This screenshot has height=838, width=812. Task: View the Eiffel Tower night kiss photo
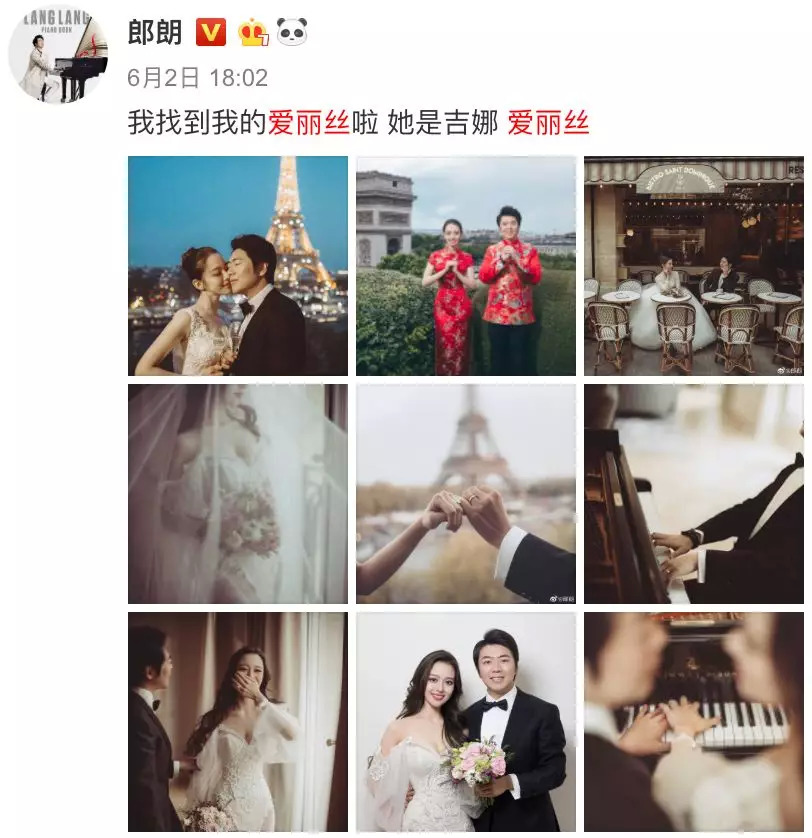(x=238, y=266)
